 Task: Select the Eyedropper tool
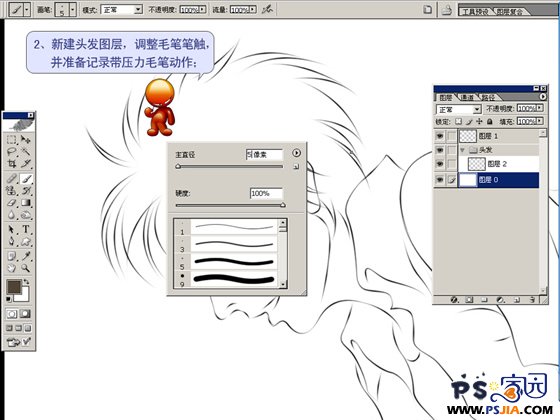(26, 255)
